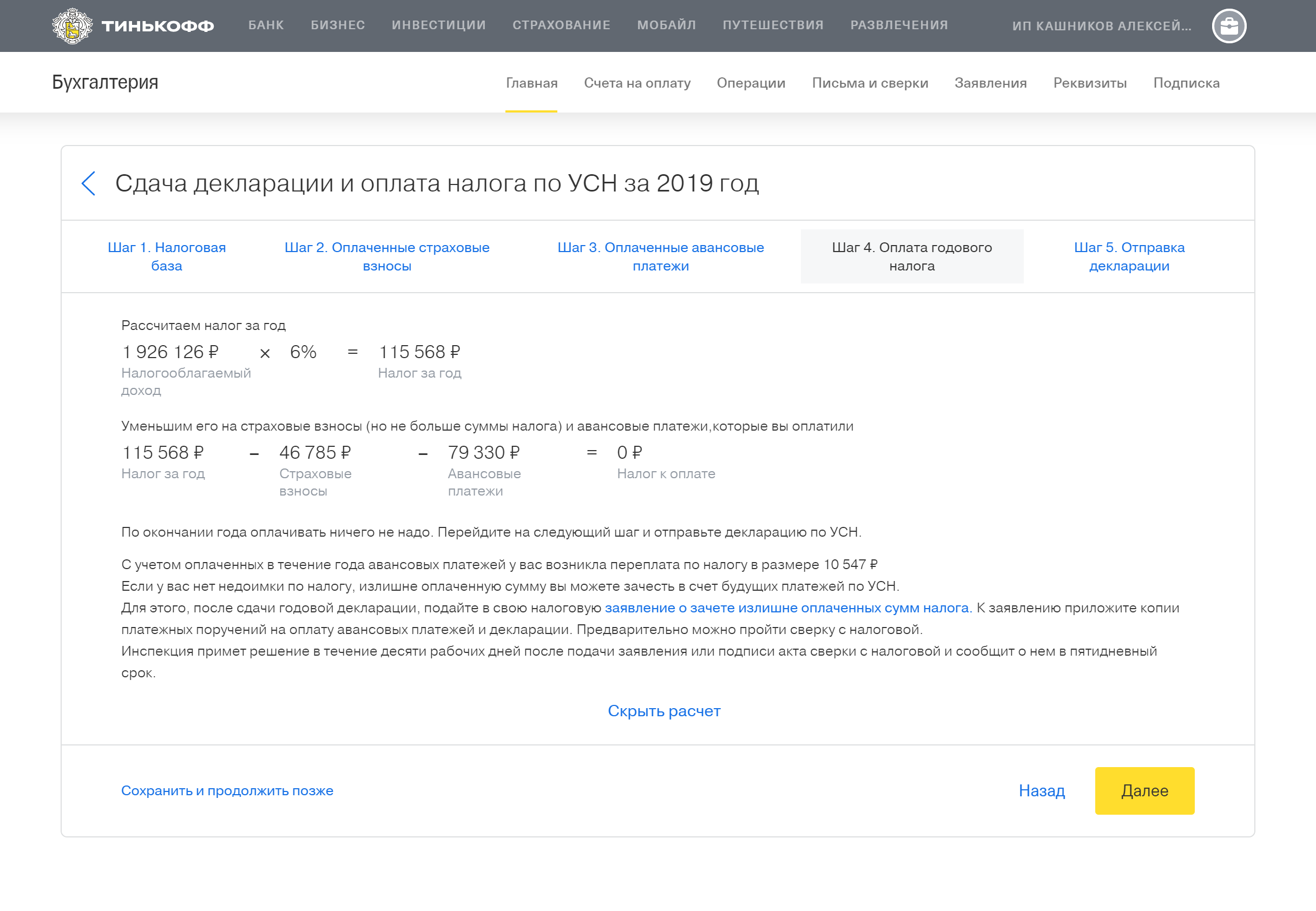Click the ТИНЬКОФФ wordmark

157,25
